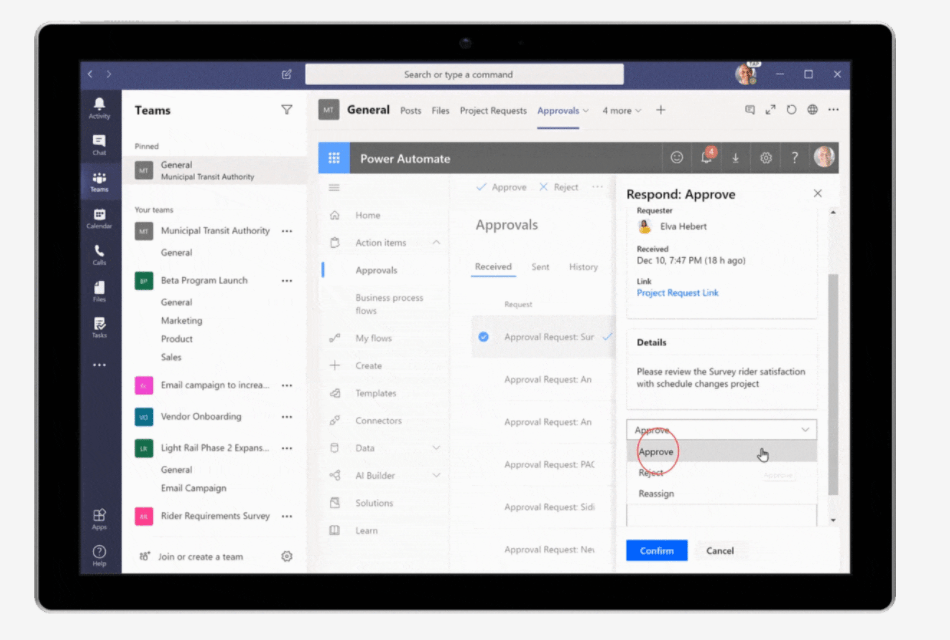This screenshot has height=640, width=950.
Task: Open the user profile picture in title bar
Action: click(746, 74)
